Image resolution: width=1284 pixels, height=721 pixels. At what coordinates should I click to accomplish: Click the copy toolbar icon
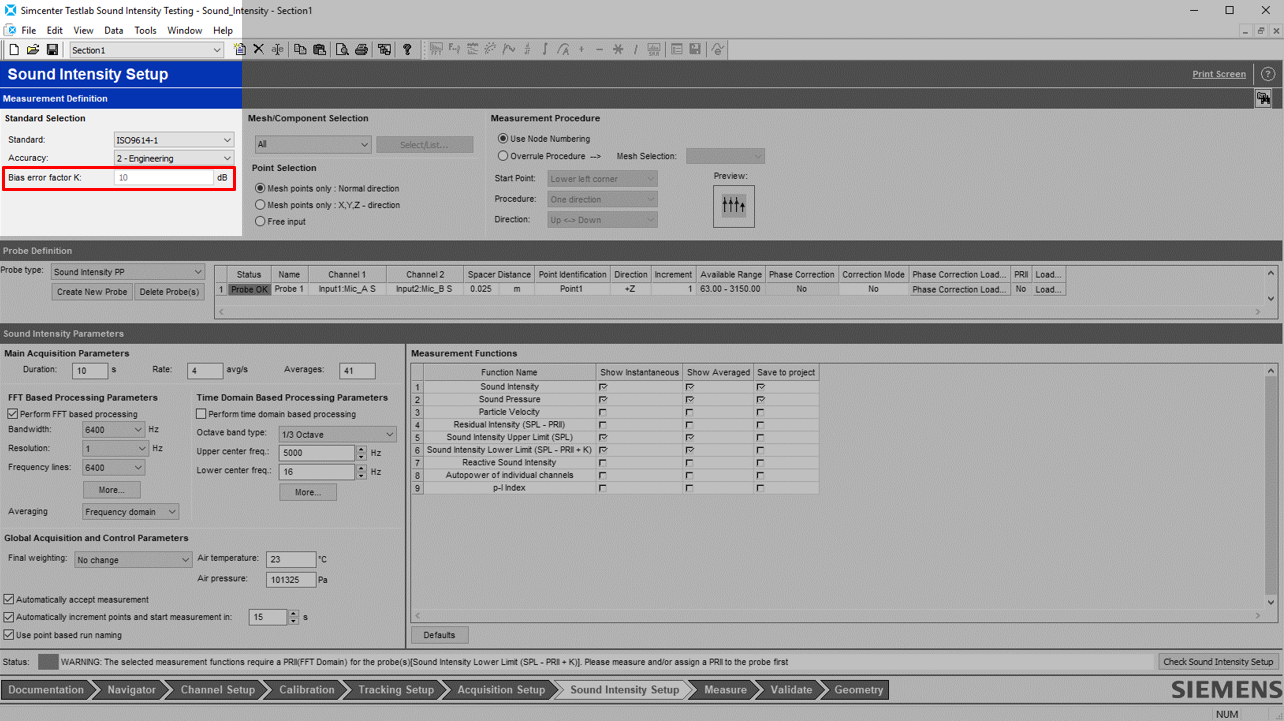(301, 49)
